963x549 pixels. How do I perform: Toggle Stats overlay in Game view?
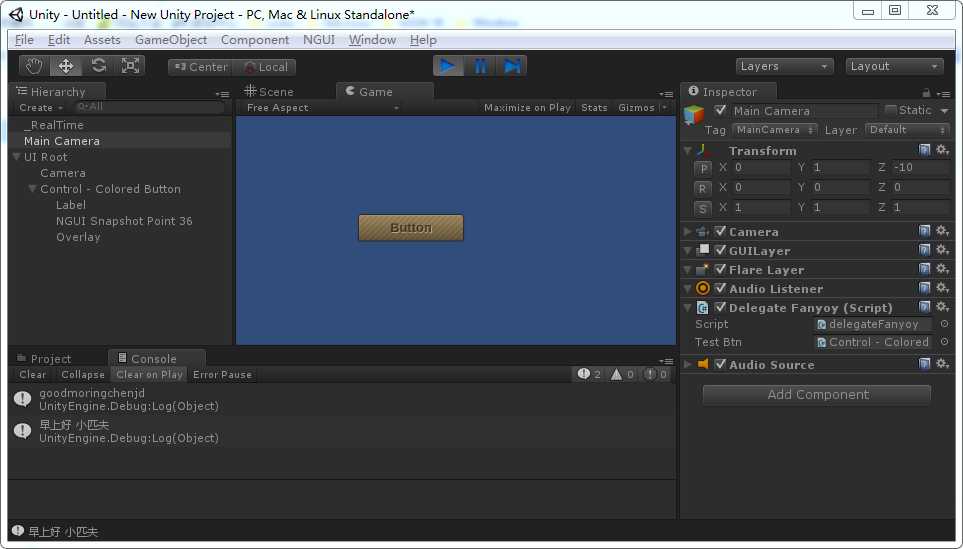click(594, 107)
